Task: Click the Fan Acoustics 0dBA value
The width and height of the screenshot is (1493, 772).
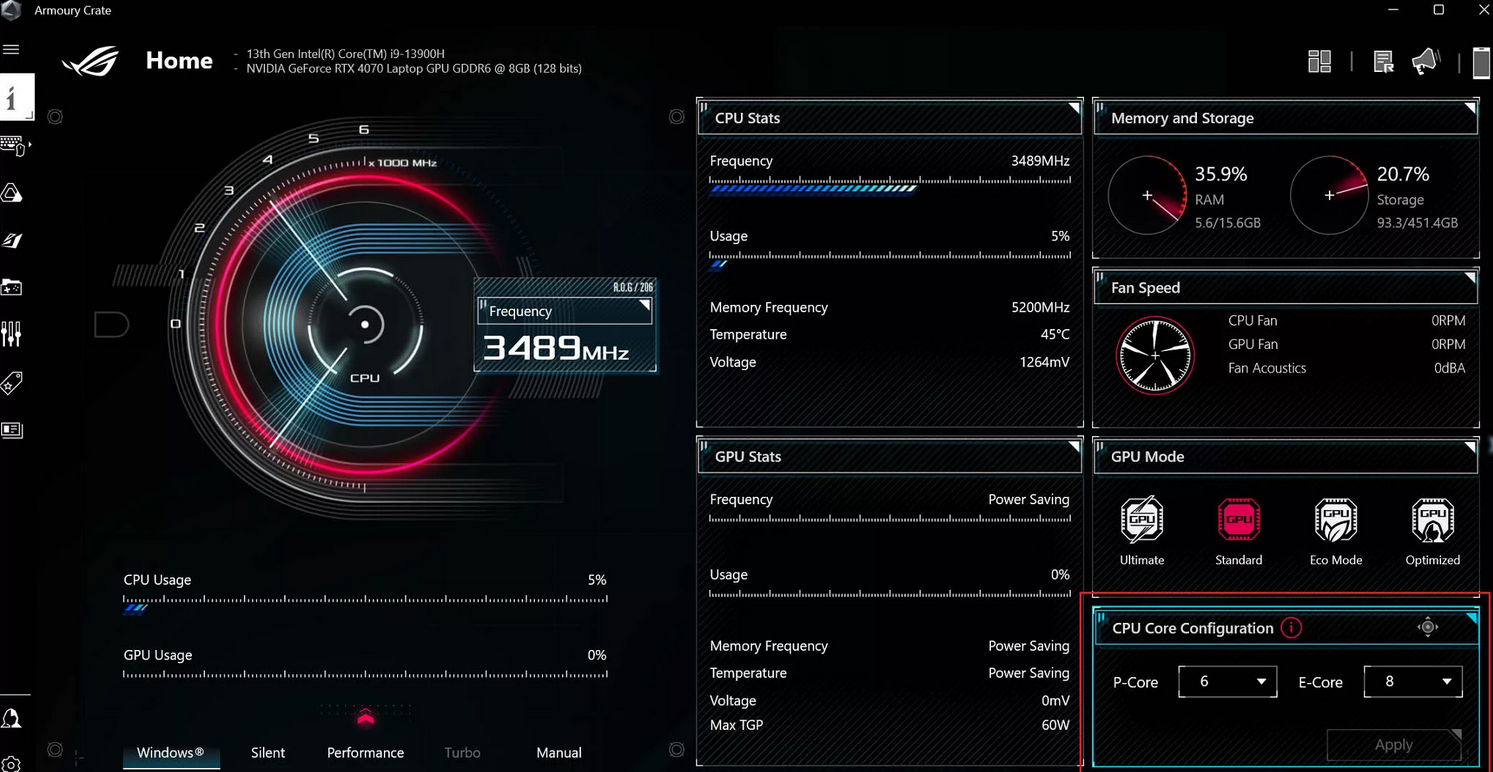Action: [1450, 368]
